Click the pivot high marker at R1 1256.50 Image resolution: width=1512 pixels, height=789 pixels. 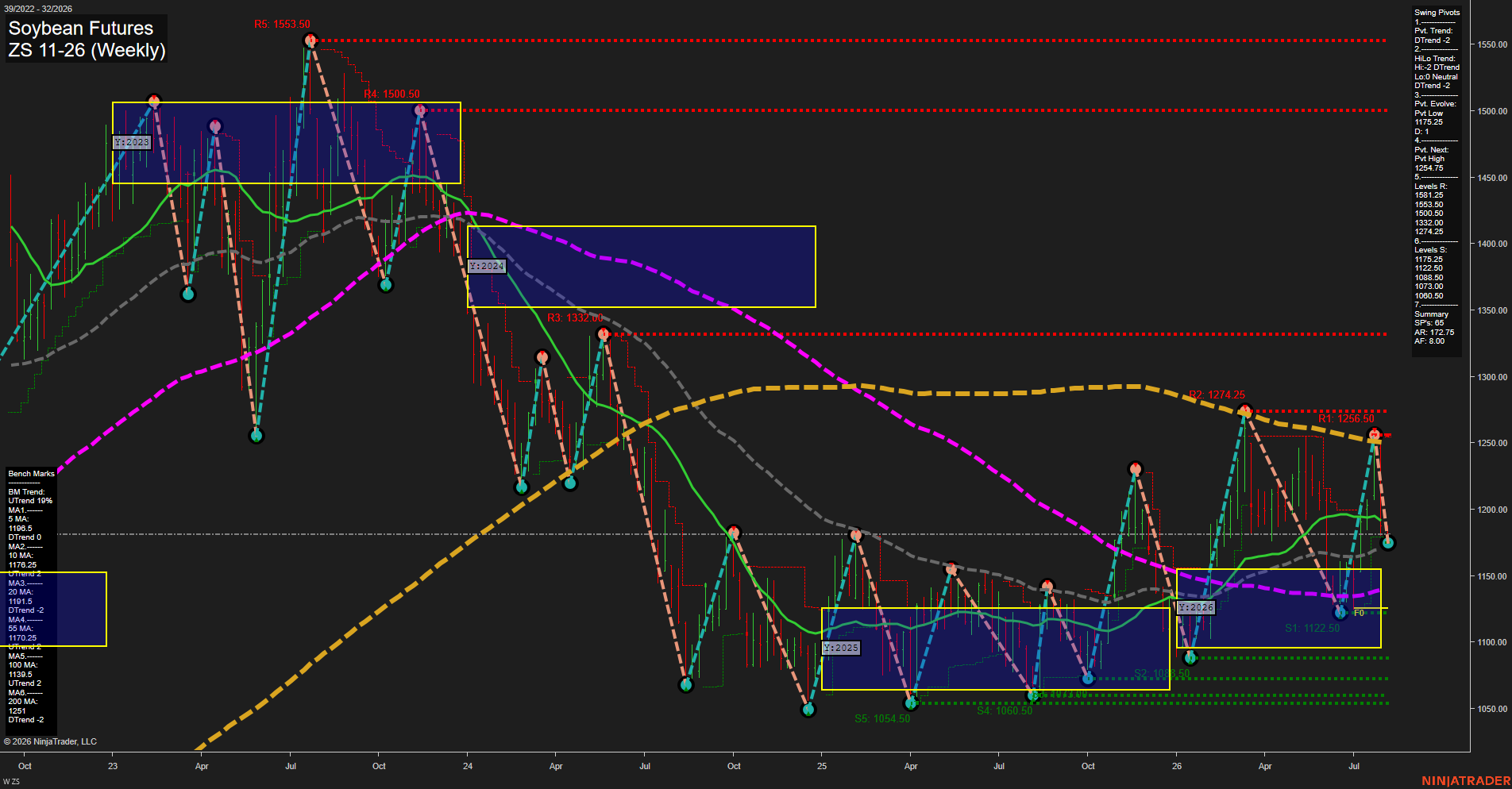(x=1375, y=434)
